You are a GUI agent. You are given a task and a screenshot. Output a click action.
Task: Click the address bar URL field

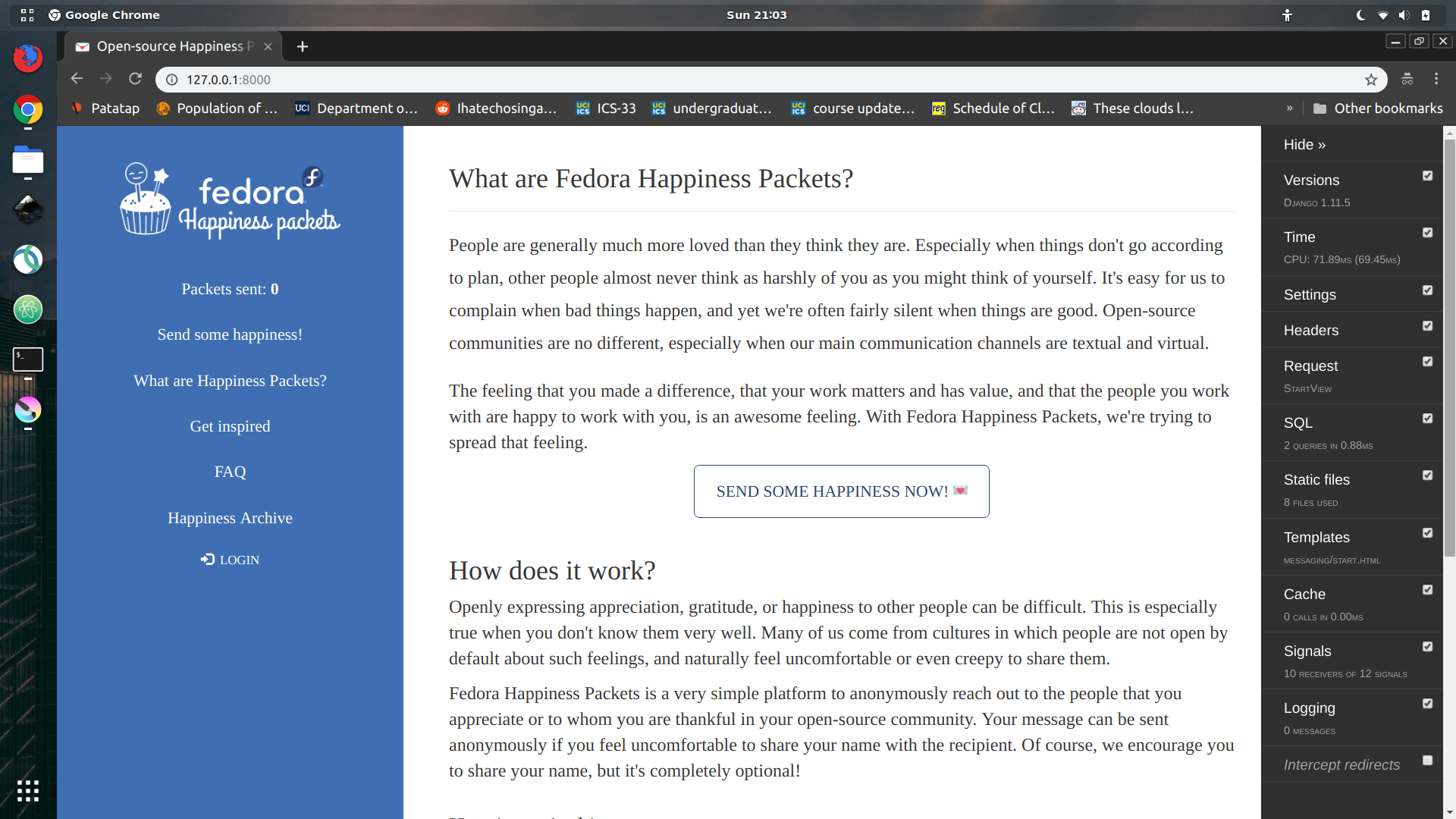[770, 80]
